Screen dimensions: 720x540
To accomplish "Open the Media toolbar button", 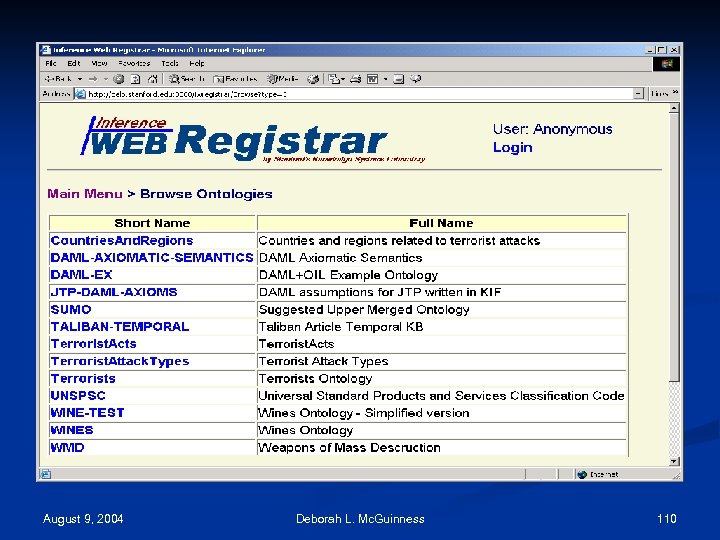I will 283,79.
